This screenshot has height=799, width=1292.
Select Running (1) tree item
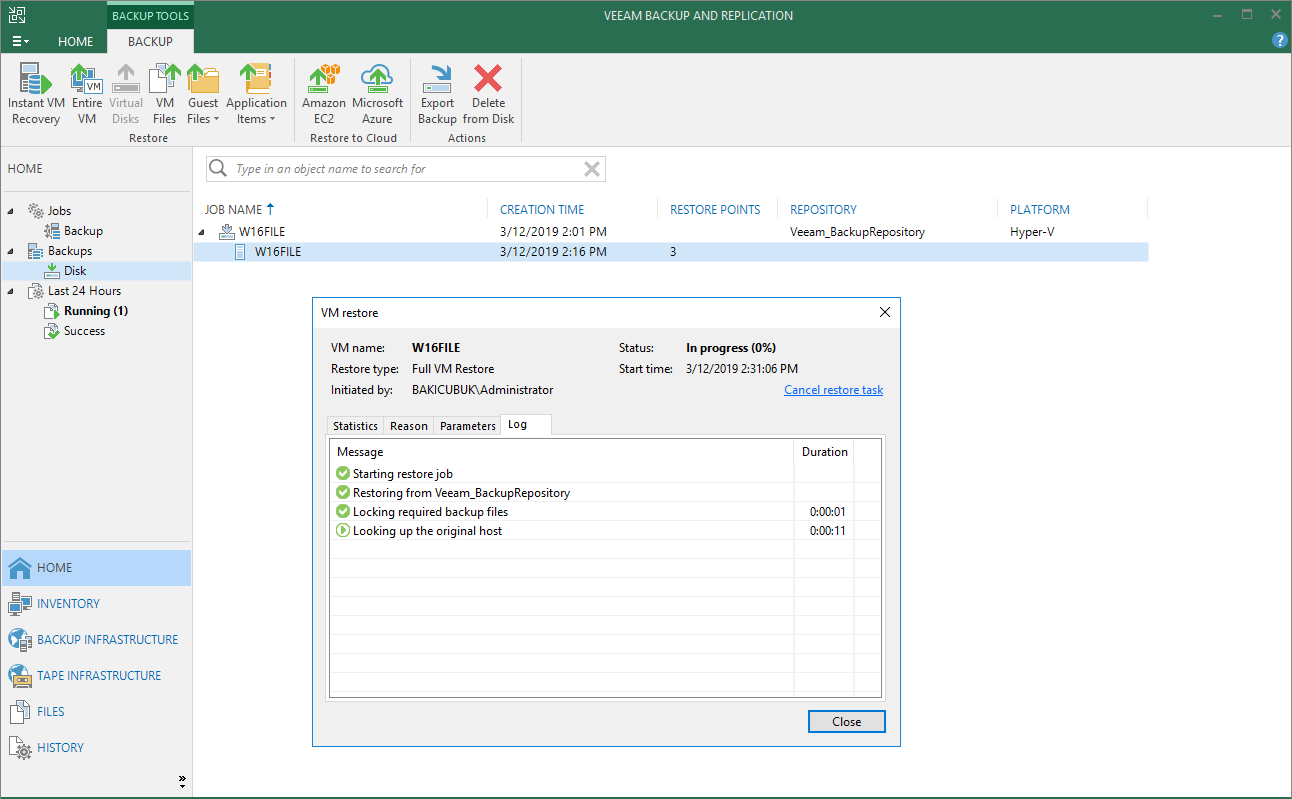click(96, 311)
